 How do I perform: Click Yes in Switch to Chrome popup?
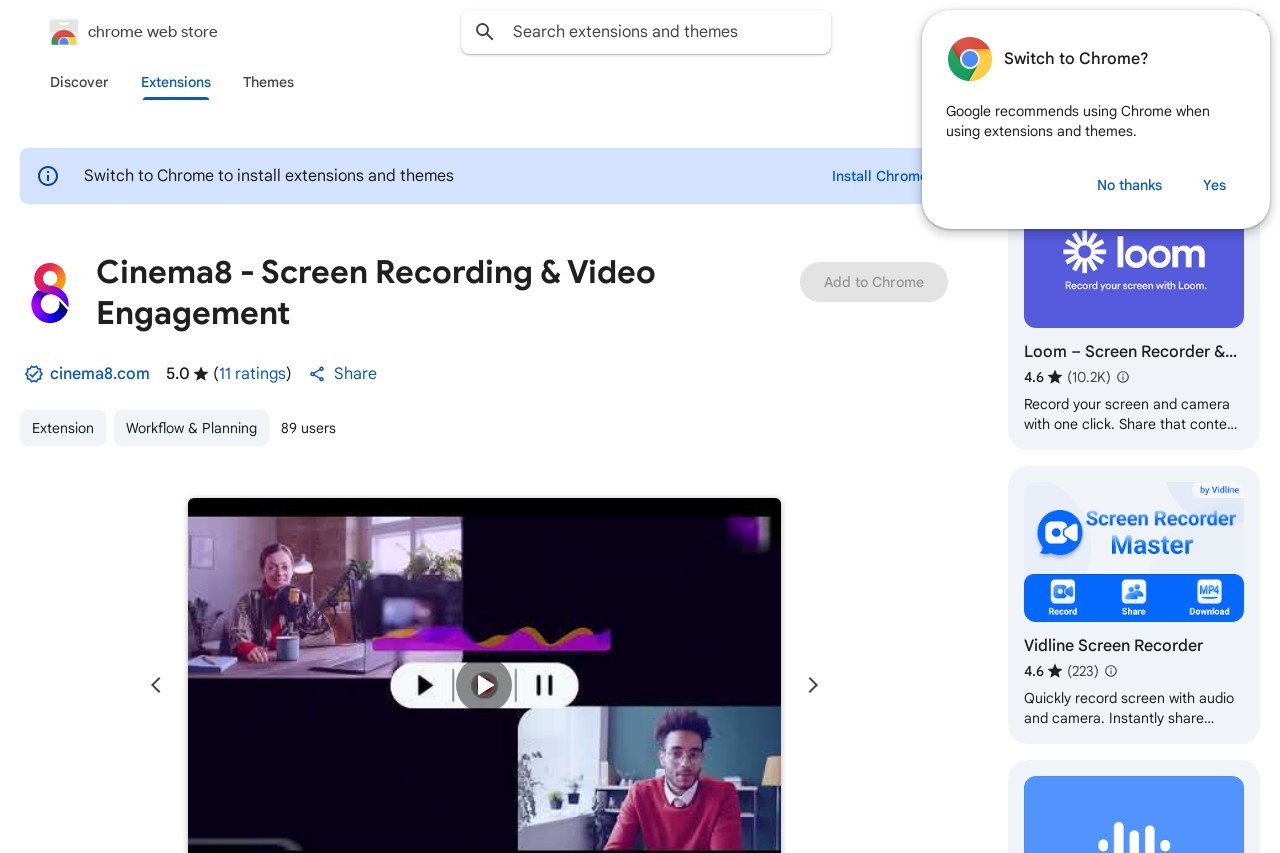pos(1214,185)
